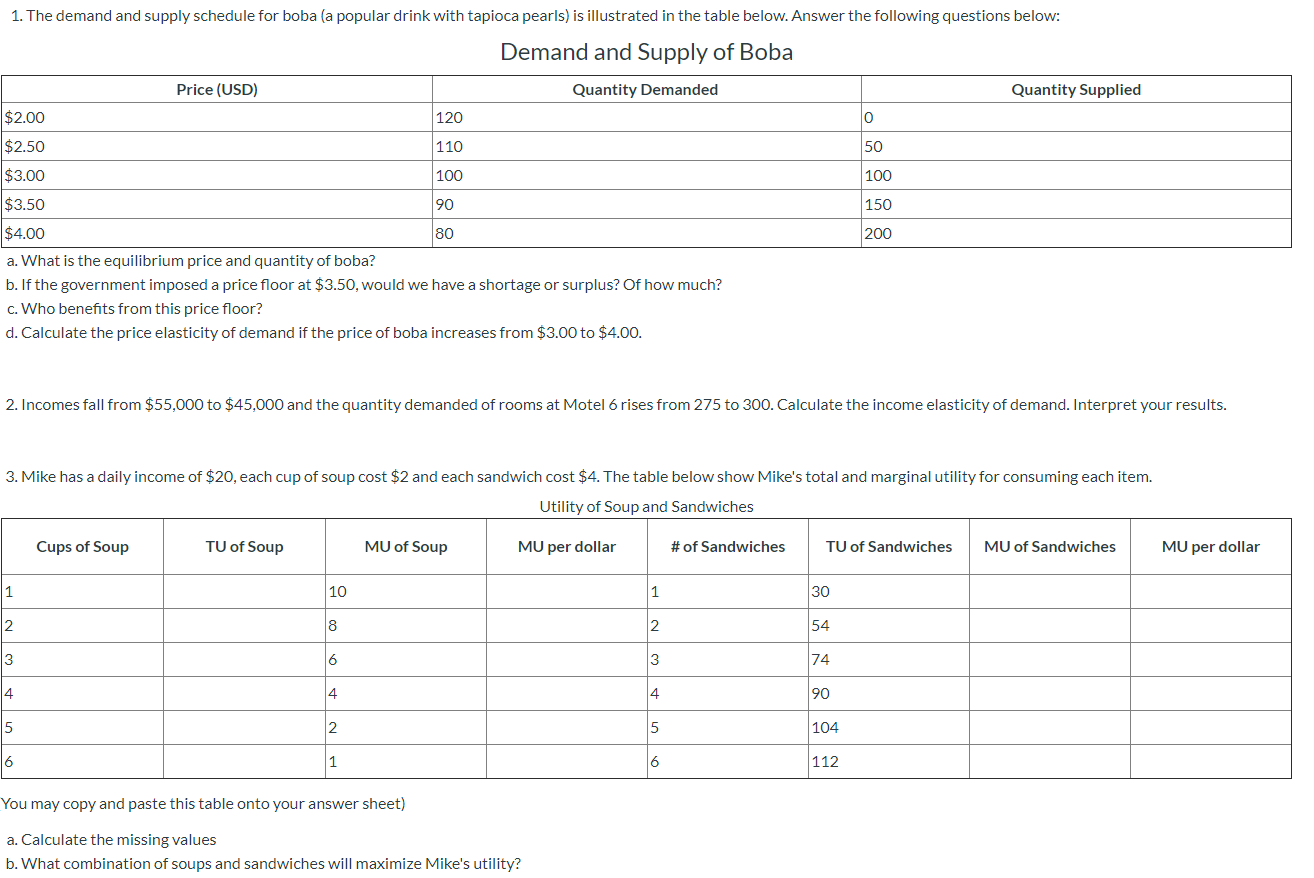Click question 3b about maximizing Mike's utility

[263, 864]
